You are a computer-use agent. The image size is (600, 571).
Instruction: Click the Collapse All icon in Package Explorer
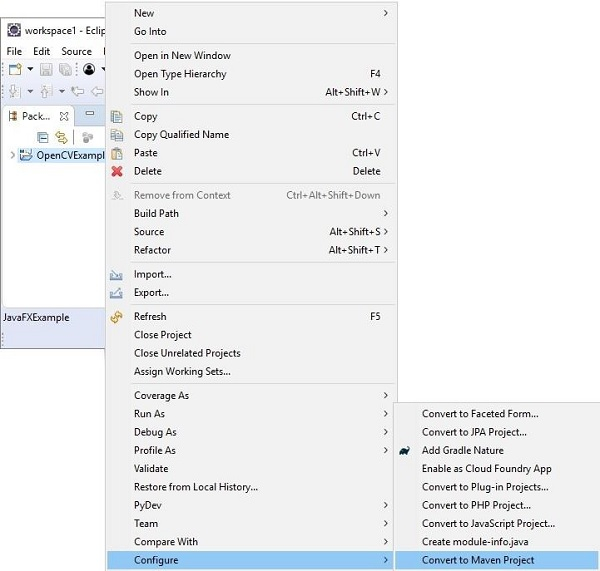coord(43,137)
